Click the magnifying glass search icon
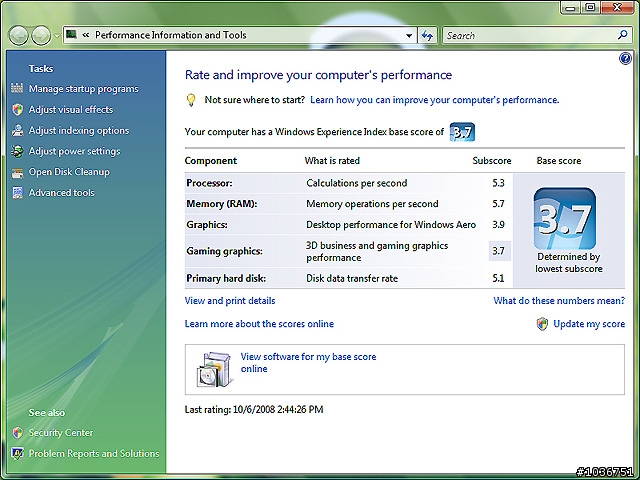640x480 pixels. (x=622, y=35)
